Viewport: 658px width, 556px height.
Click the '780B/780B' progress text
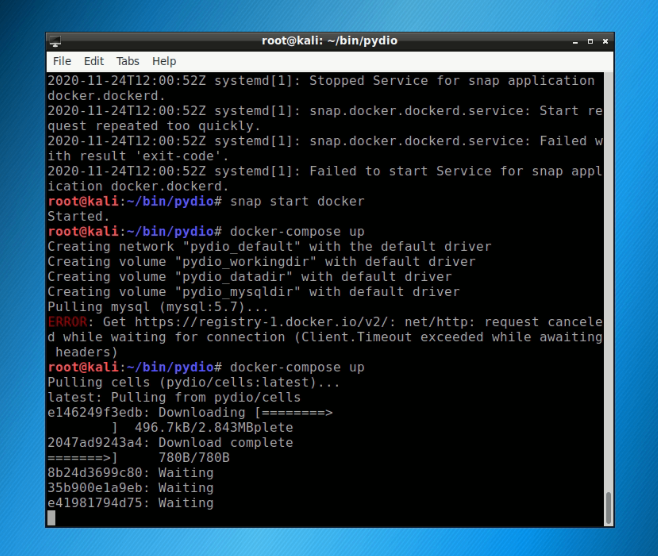point(194,458)
